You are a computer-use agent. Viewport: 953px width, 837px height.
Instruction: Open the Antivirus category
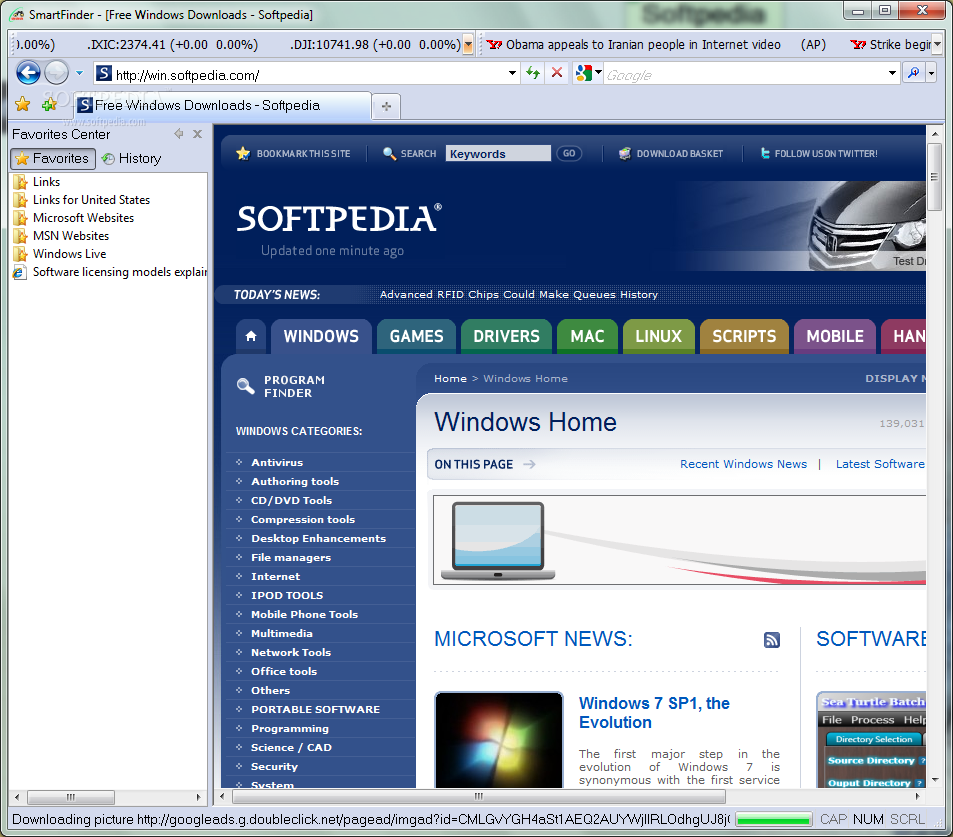277,463
